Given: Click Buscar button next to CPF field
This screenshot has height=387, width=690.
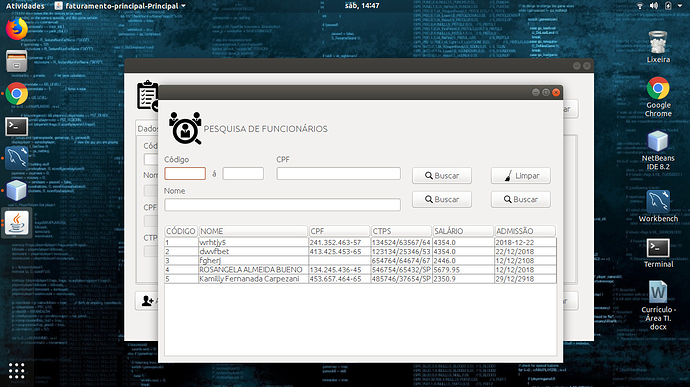Looking at the screenshot, I should (x=442, y=176).
